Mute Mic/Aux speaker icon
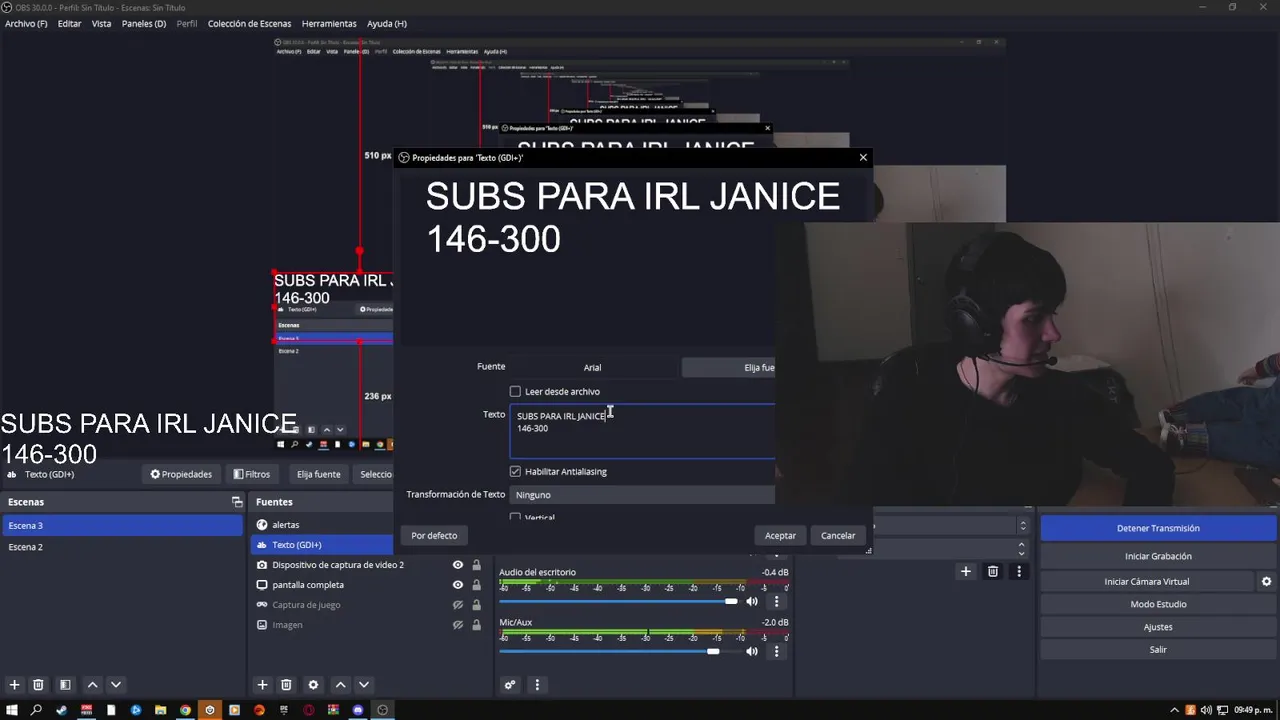The height and width of the screenshot is (720, 1280). (752, 651)
